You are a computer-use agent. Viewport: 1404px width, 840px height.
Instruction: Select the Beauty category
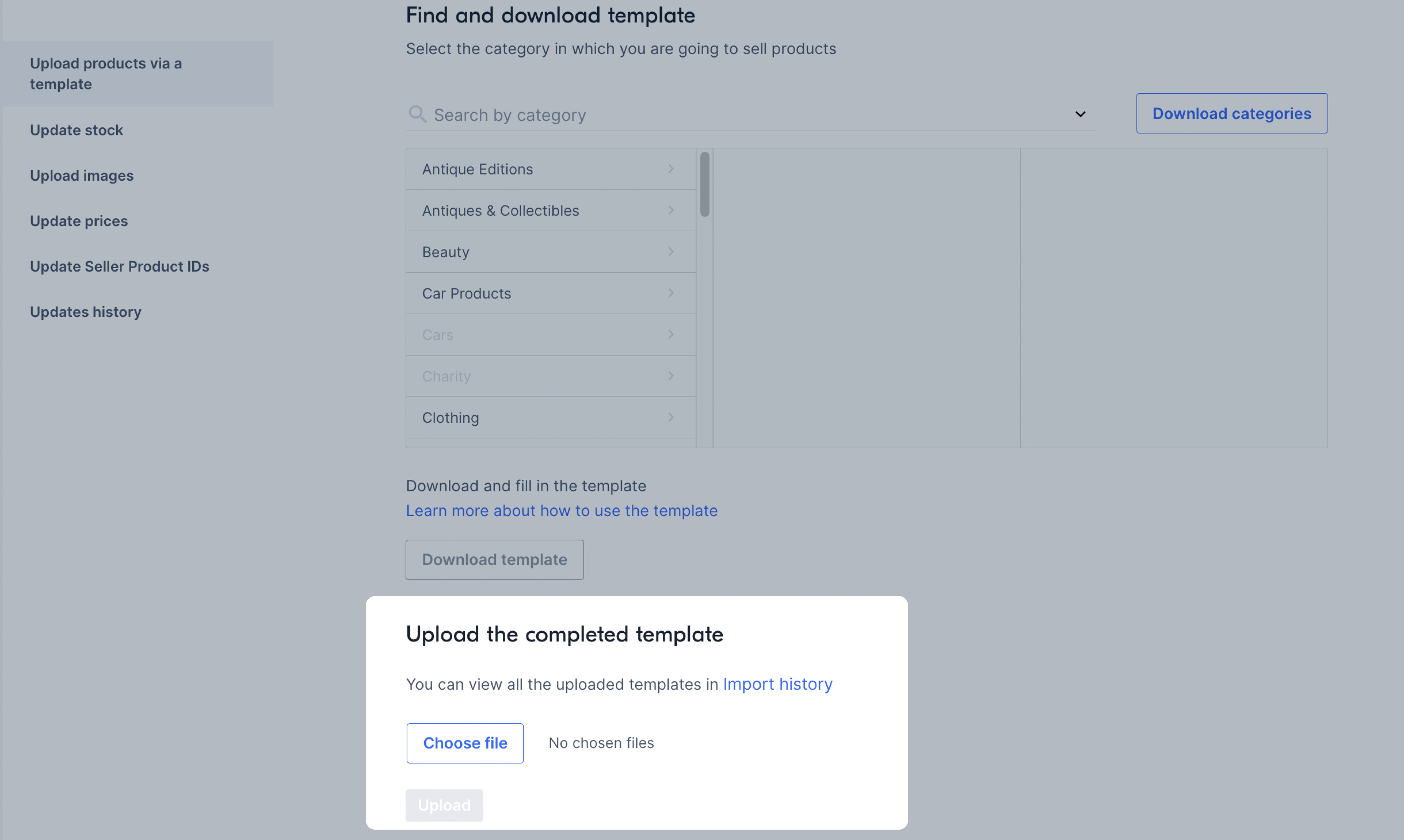pyautogui.click(x=550, y=251)
